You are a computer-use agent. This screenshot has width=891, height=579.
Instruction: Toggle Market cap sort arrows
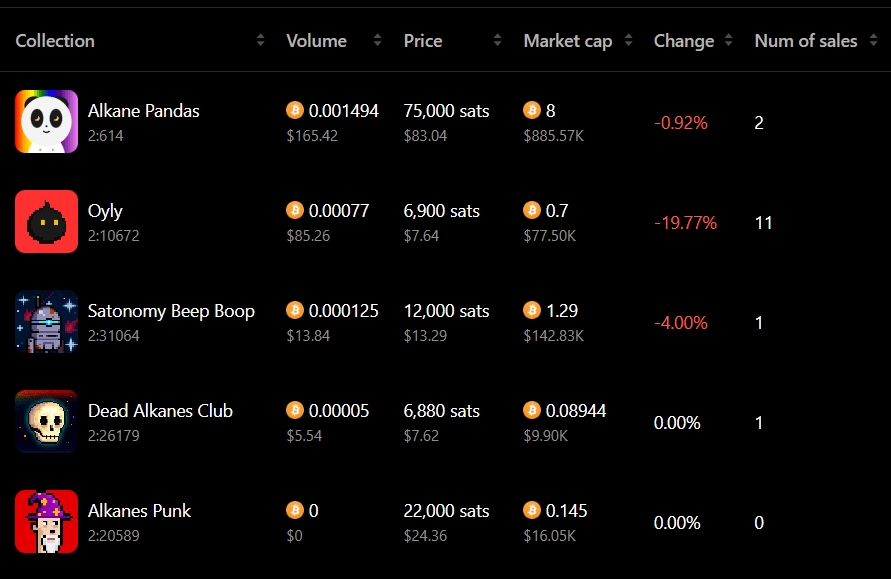click(x=628, y=40)
